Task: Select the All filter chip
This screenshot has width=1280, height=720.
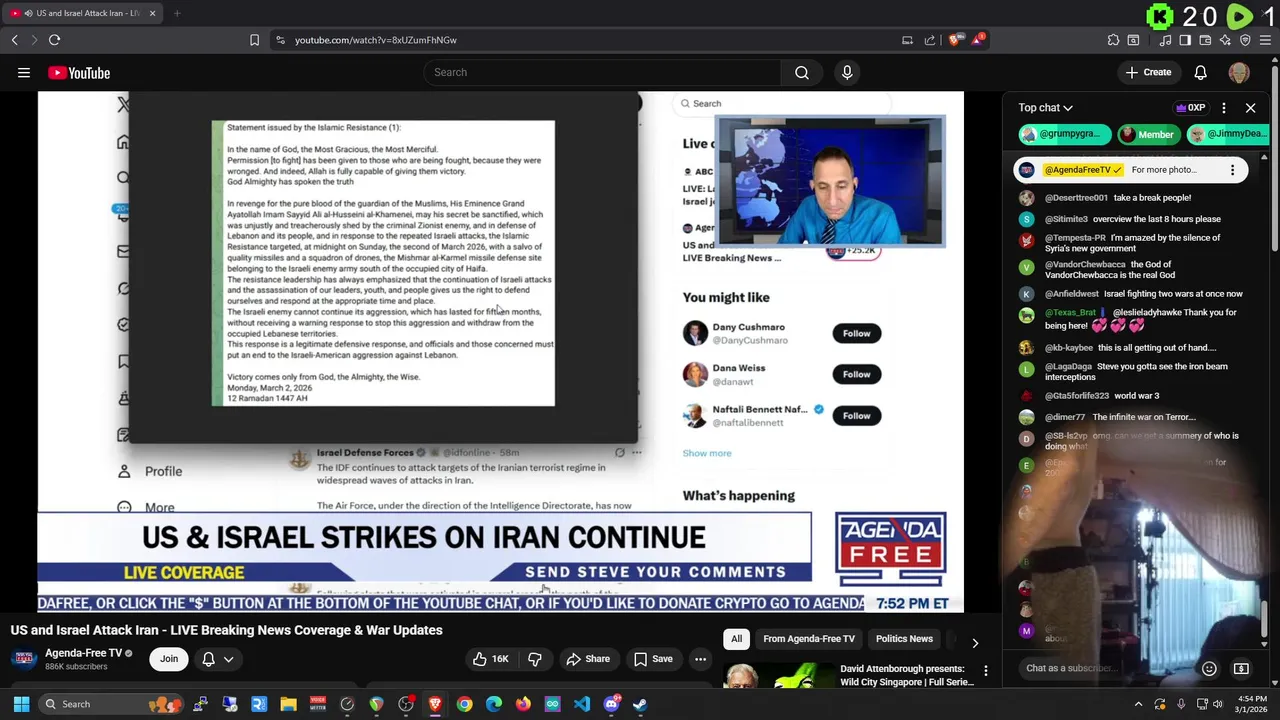Action: 736,639
